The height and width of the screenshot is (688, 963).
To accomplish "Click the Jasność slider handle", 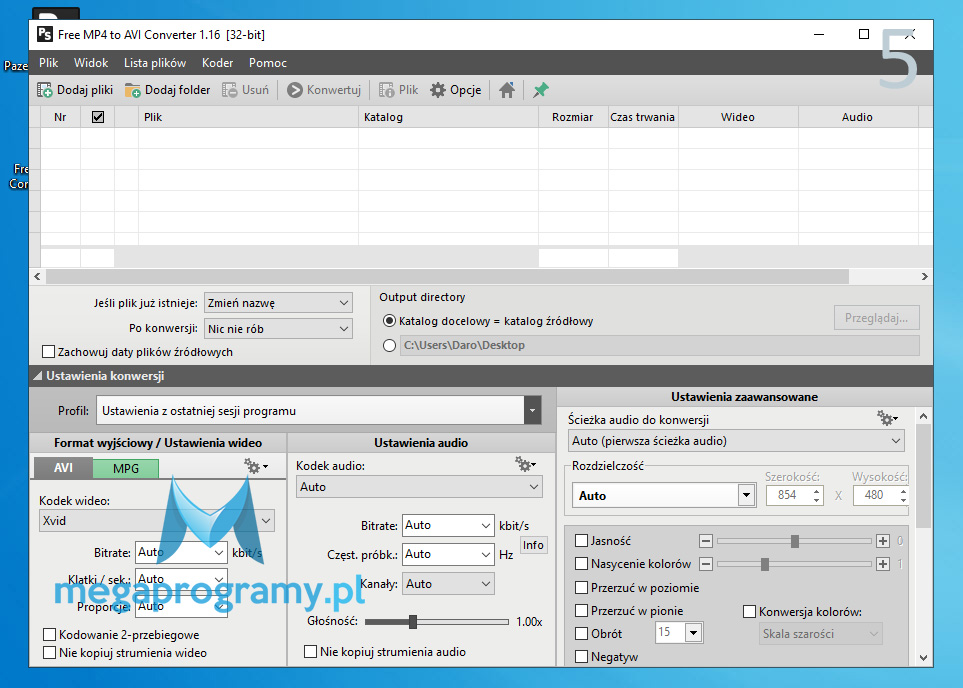I will (x=795, y=541).
